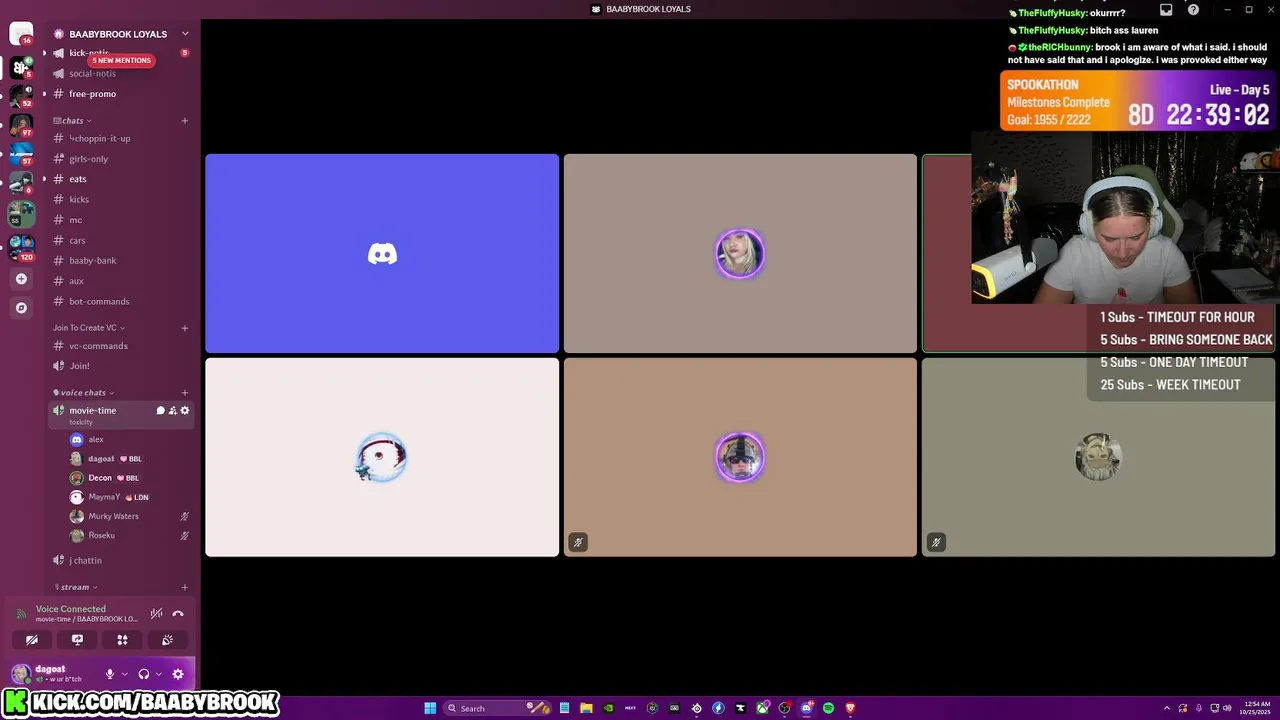
Task: Go to the choppin-it-up channel
Action: point(121,138)
